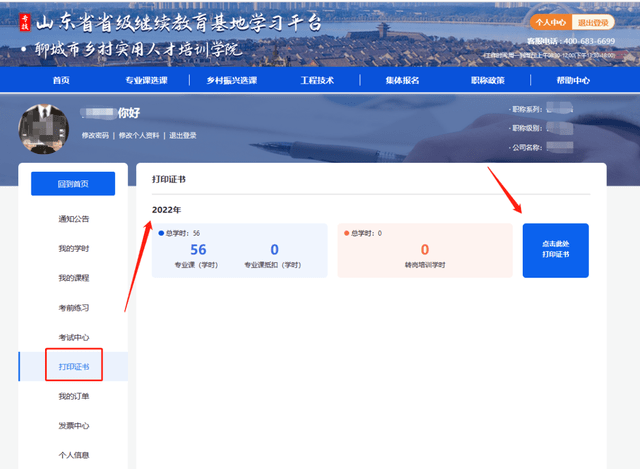Click the blue 0 专业课抵扣 value

point(274,249)
